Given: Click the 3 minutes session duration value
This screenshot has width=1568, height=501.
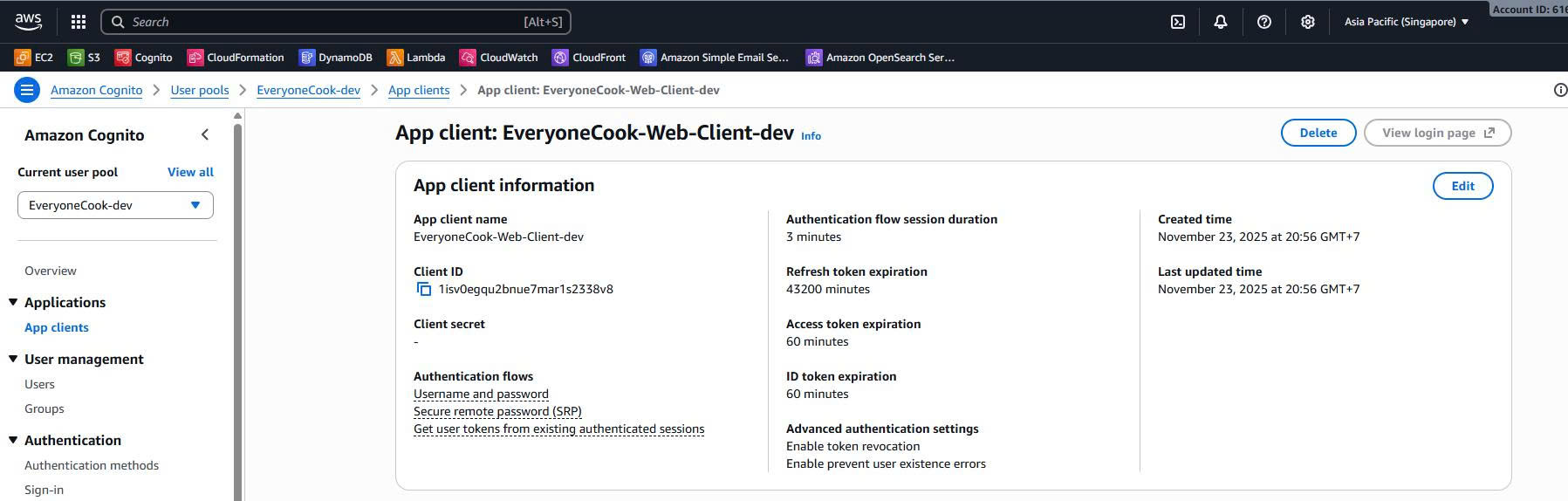Looking at the screenshot, I should click(813, 237).
